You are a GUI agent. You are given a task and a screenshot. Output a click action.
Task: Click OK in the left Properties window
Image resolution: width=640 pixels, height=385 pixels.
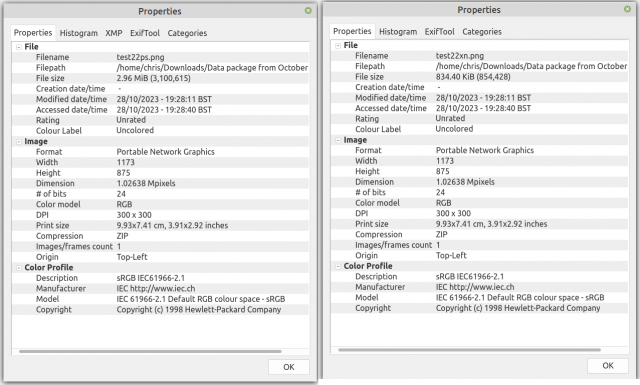pyautogui.click(x=289, y=367)
